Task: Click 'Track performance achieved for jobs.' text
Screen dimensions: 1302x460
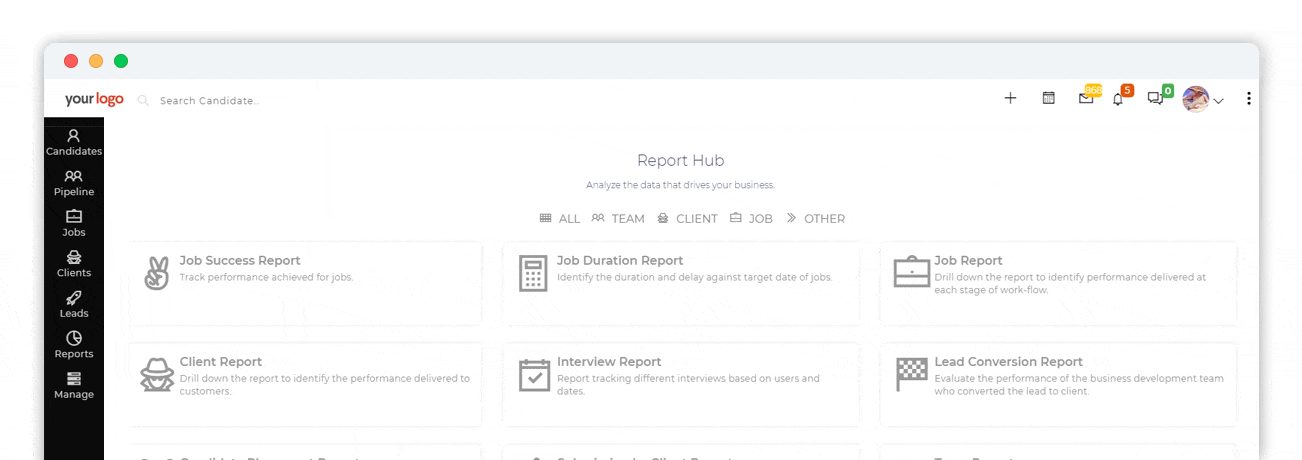Action: (266, 277)
